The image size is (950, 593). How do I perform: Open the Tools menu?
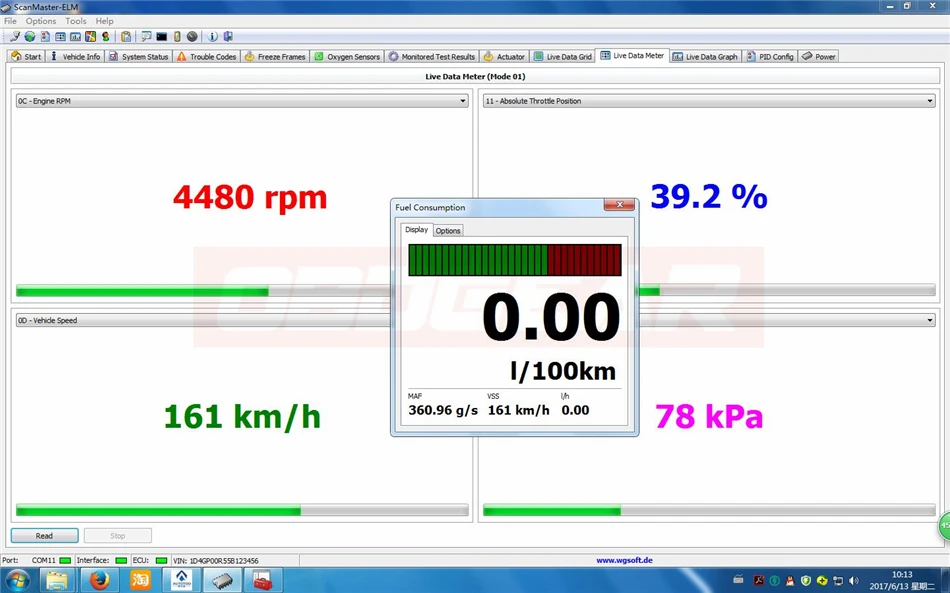(x=76, y=21)
